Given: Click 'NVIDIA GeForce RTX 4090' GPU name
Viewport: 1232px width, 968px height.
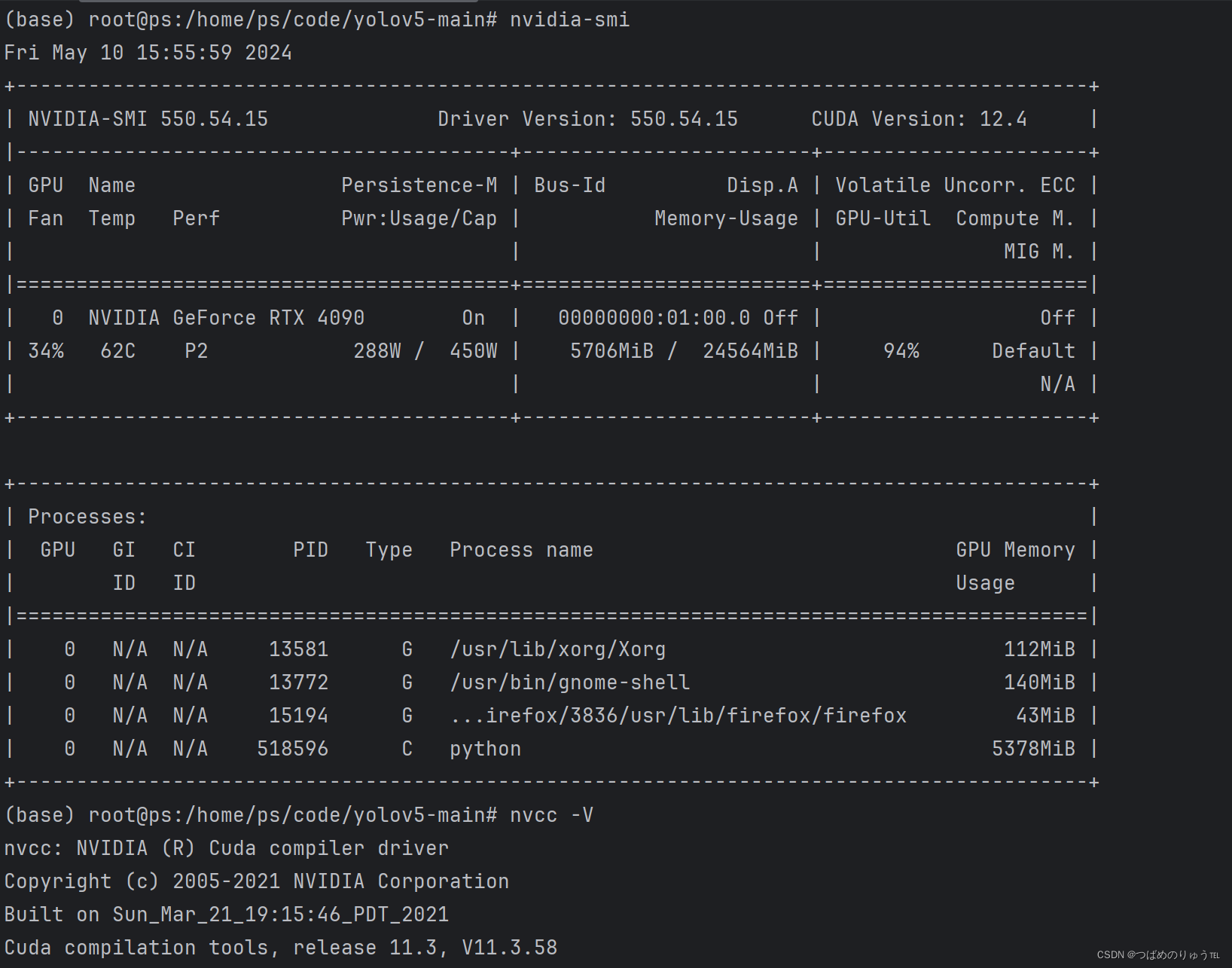Looking at the screenshot, I should 227,318.
